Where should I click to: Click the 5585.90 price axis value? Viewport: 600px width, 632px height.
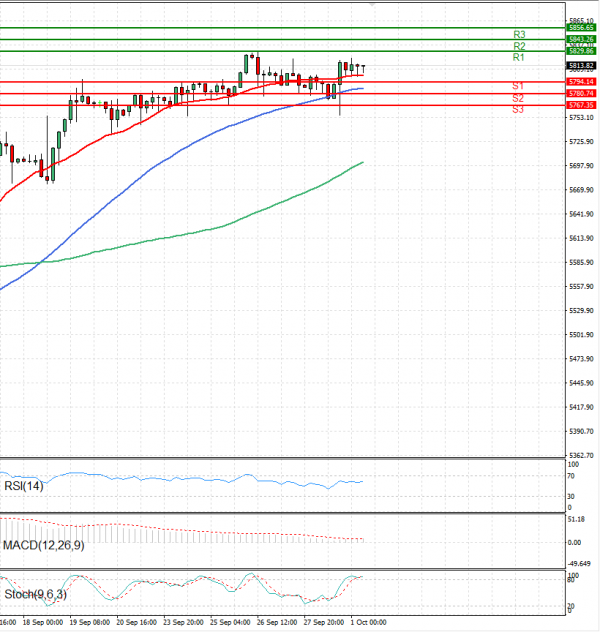581,262
